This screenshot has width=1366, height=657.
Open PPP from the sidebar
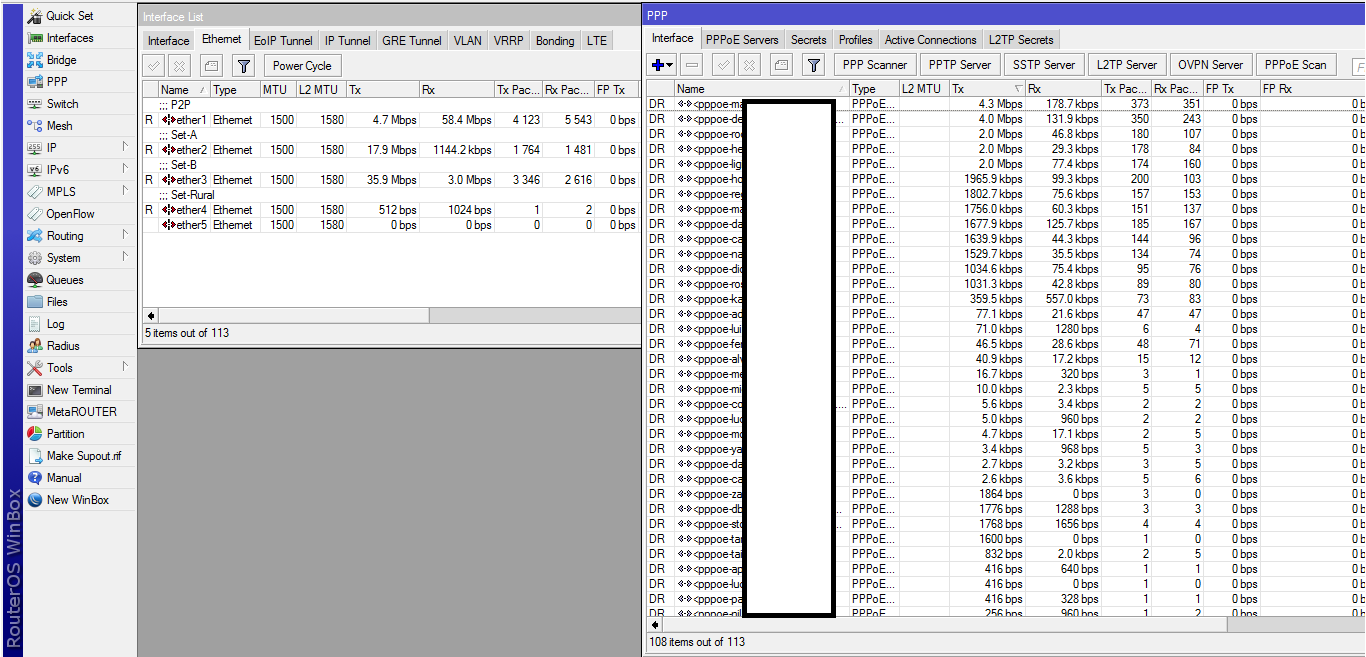[57, 82]
